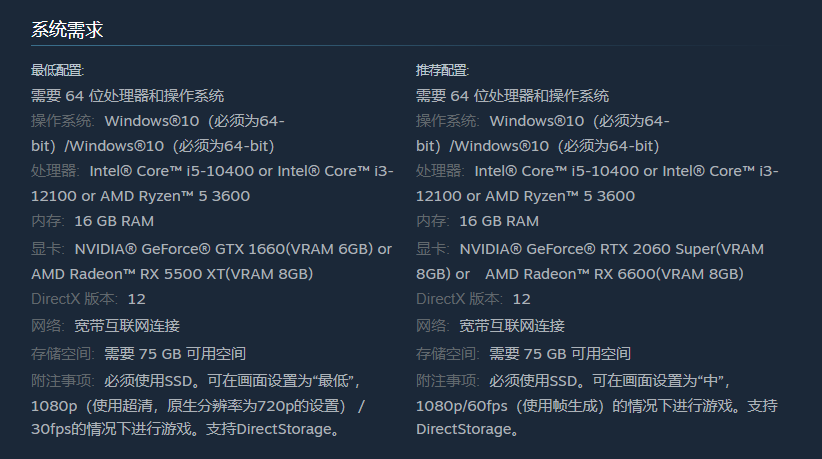The height and width of the screenshot is (459, 822).
Task: Click the NVIDIA GeForce GTX 1660 graphics card text
Action: pos(224,249)
